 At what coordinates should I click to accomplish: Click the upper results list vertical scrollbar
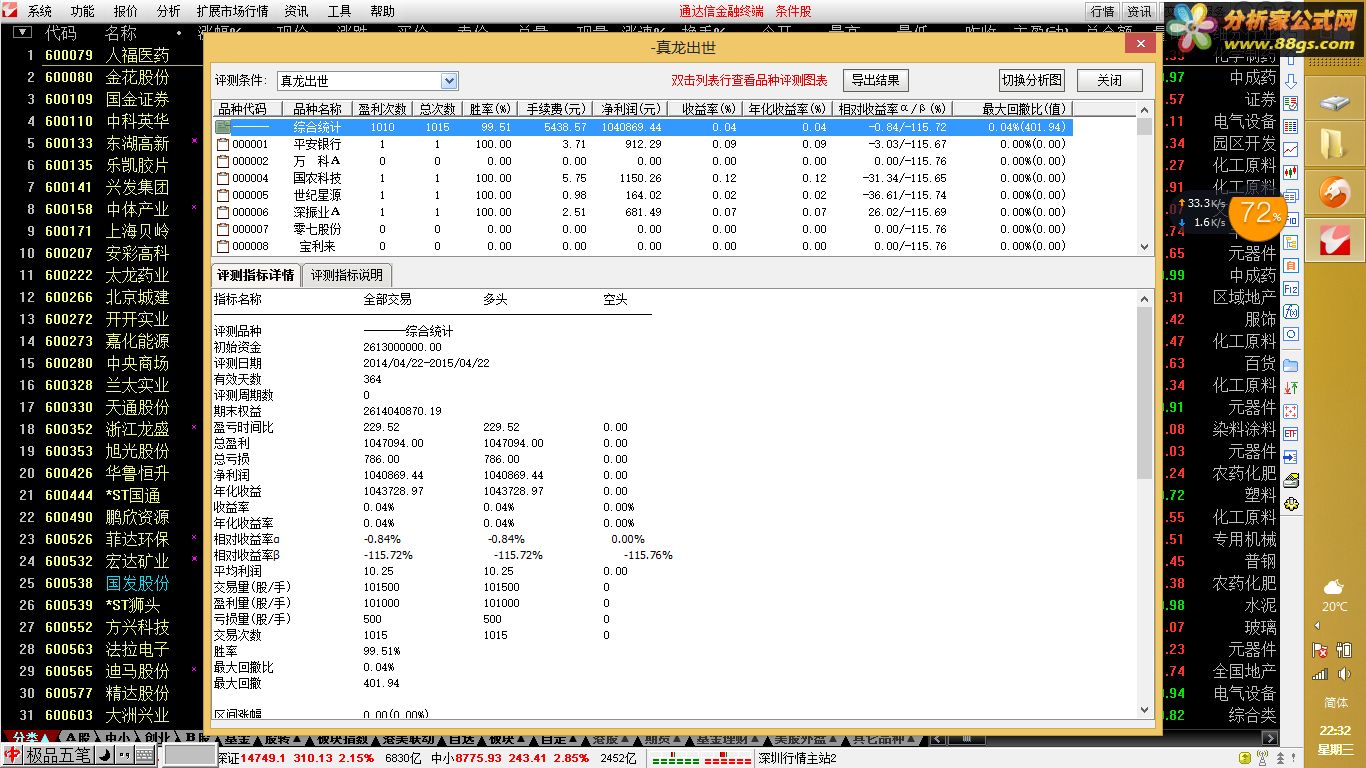tap(1145, 177)
